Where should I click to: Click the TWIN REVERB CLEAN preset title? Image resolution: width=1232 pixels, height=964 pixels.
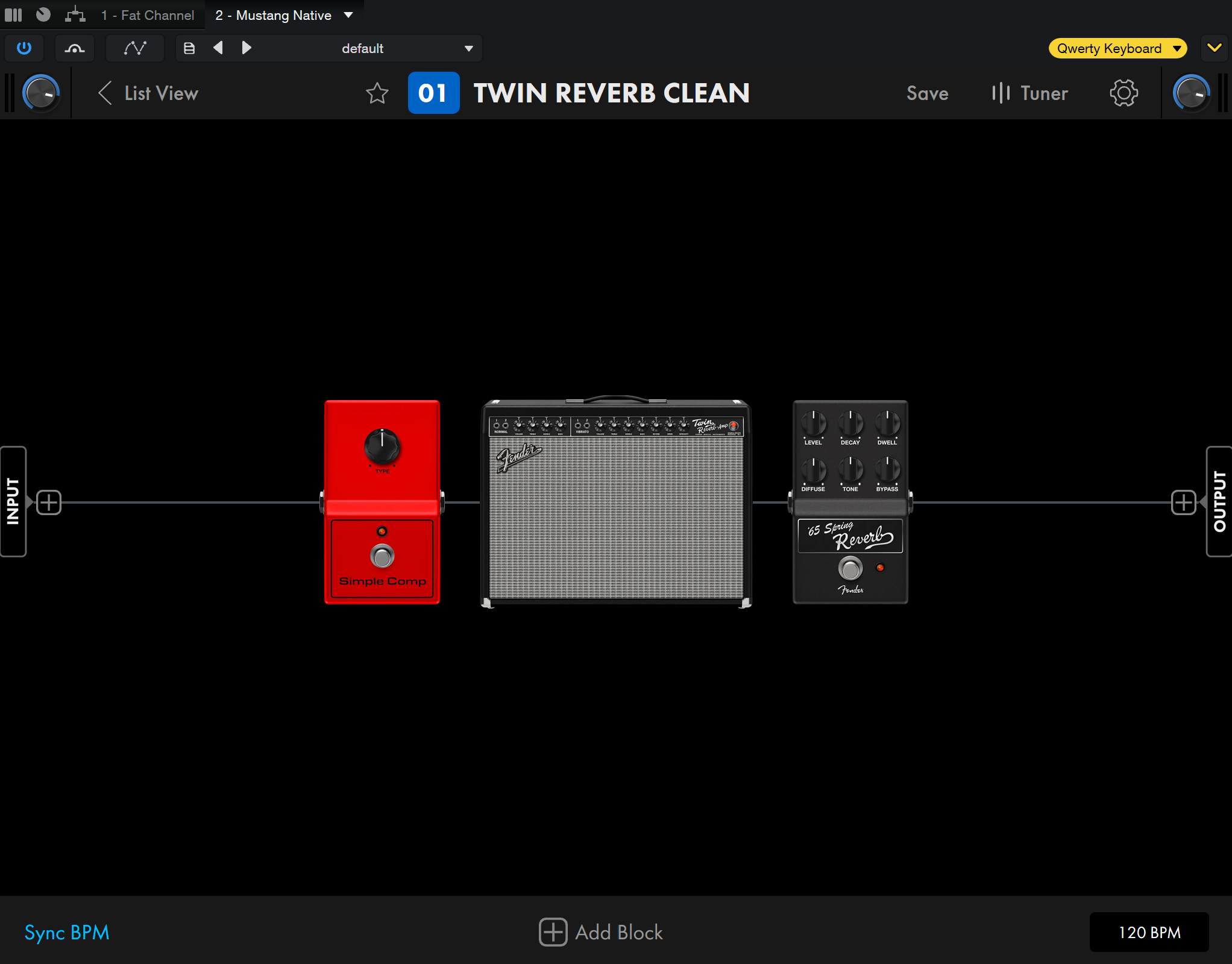(x=611, y=93)
